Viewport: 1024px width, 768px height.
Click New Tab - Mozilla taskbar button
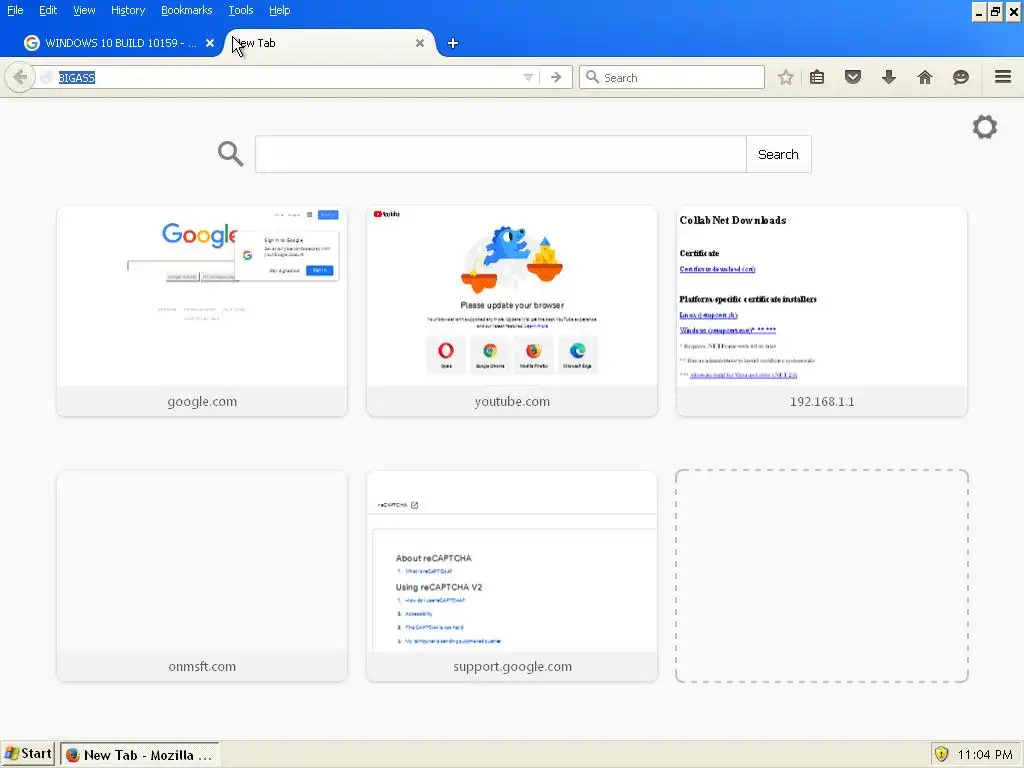139,754
